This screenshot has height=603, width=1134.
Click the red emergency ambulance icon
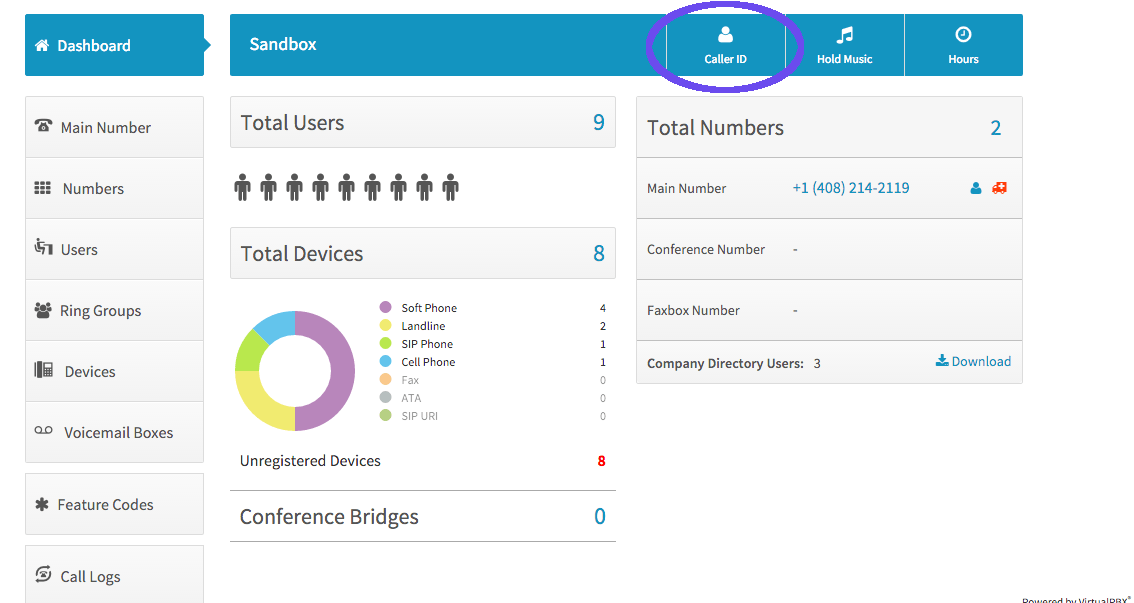999,188
